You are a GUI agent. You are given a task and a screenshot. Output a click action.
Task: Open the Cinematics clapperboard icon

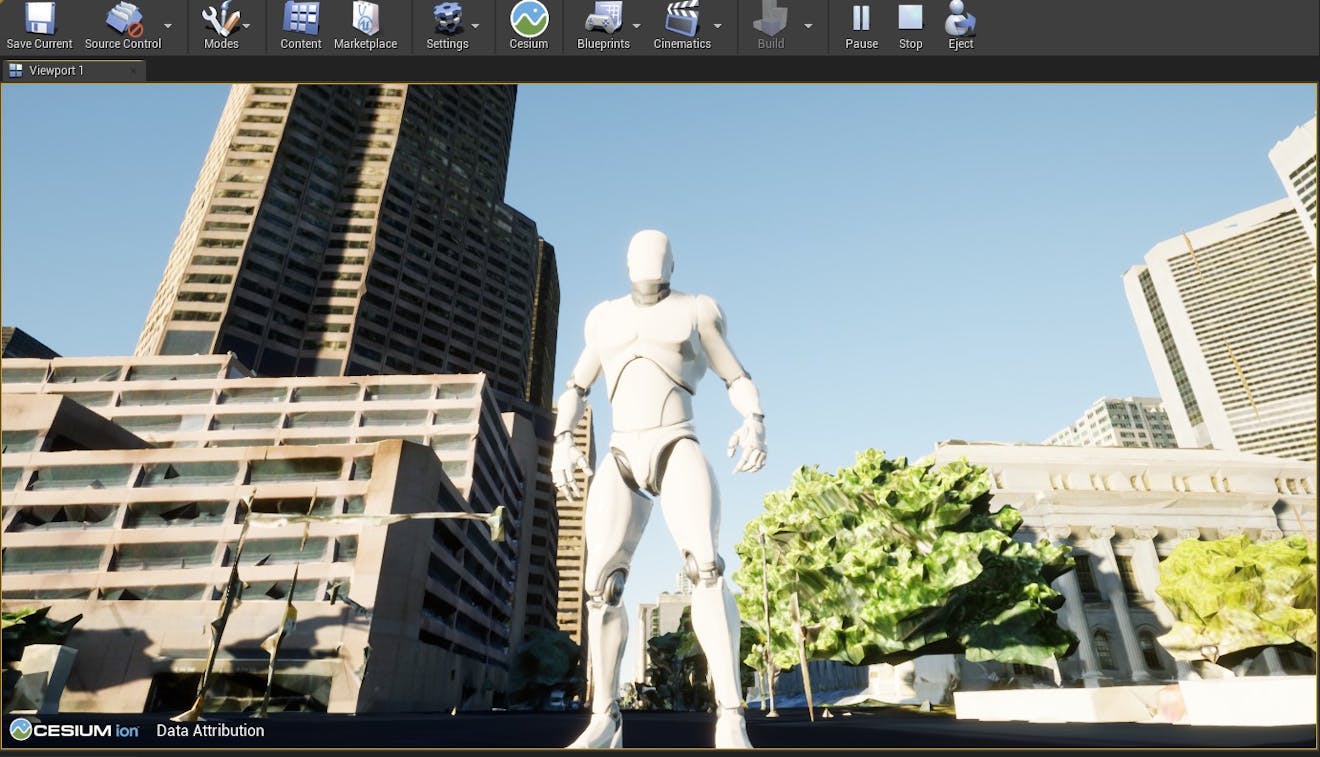682,26
